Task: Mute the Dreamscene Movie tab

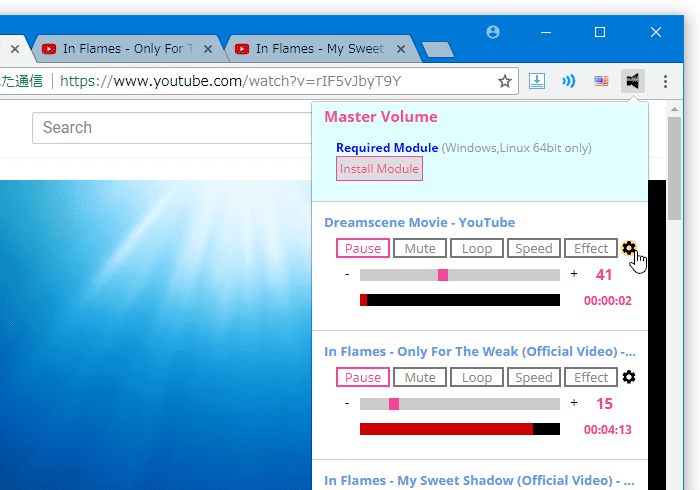Action: click(x=420, y=248)
